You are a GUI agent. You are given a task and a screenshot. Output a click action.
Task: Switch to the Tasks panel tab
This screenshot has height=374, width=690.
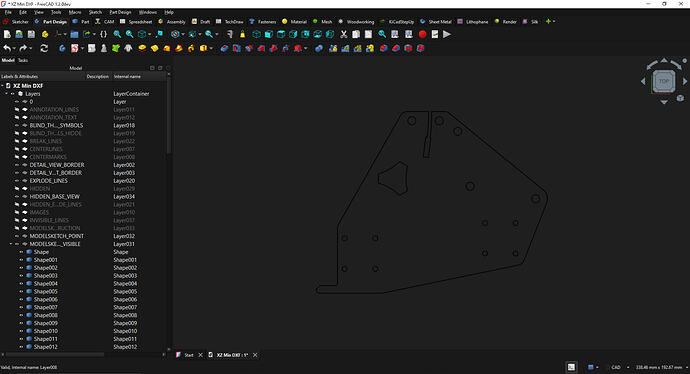click(x=23, y=60)
